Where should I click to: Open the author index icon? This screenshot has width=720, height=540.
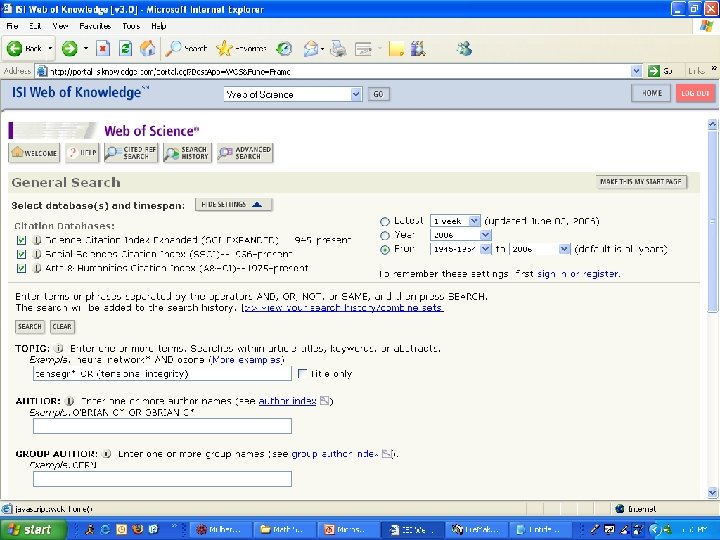324,401
